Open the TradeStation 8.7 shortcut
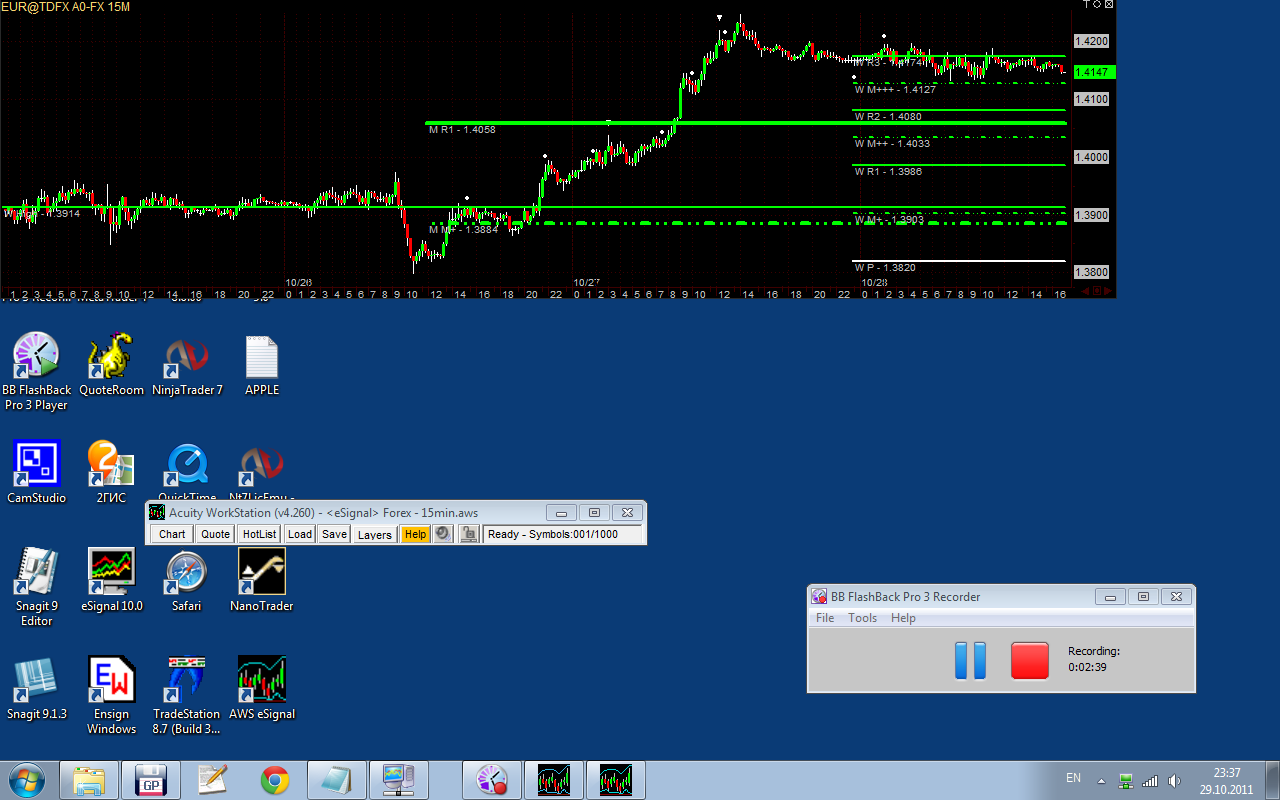Image resolution: width=1280 pixels, height=800 pixels. click(186, 683)
